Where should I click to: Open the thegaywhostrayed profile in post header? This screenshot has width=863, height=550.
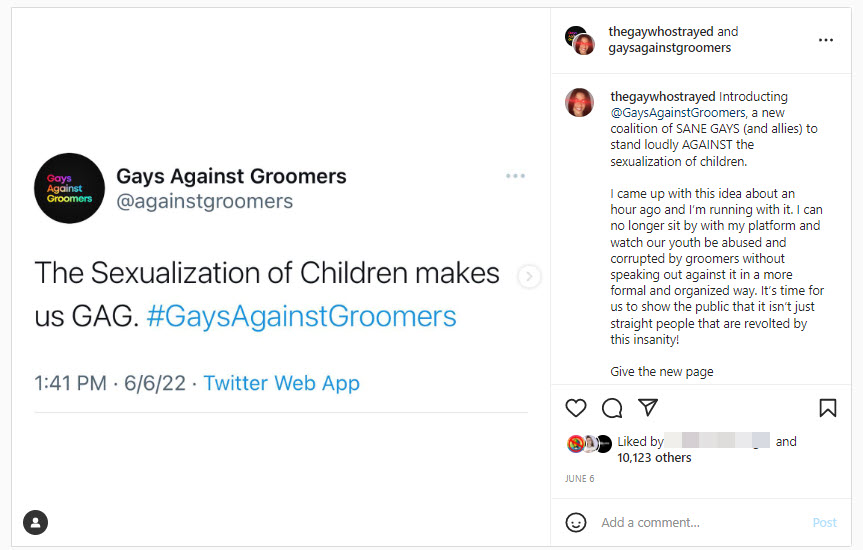pos(662,32)
